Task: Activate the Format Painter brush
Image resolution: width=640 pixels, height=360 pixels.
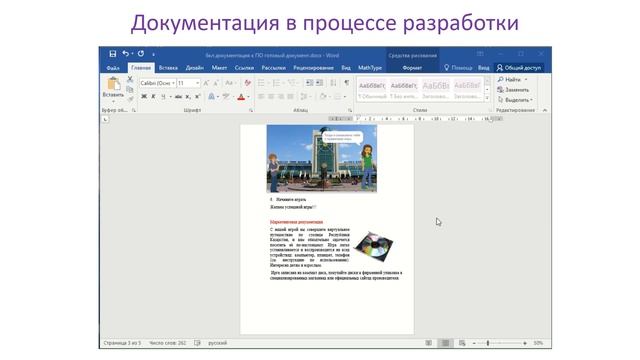Action: (130, 99)
